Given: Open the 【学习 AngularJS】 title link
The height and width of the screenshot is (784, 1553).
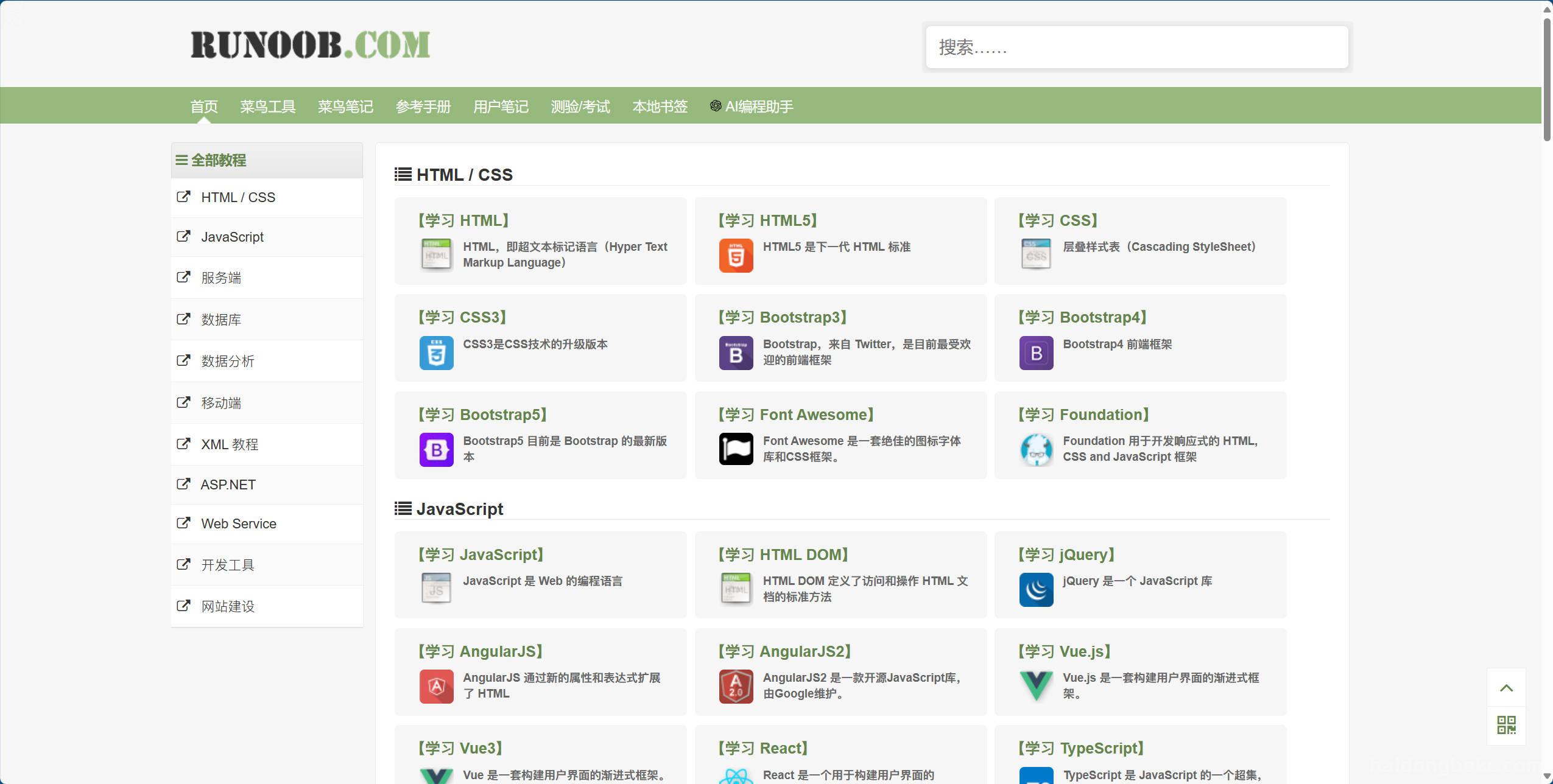Looking at the screenshot, I should pos(481,651).
